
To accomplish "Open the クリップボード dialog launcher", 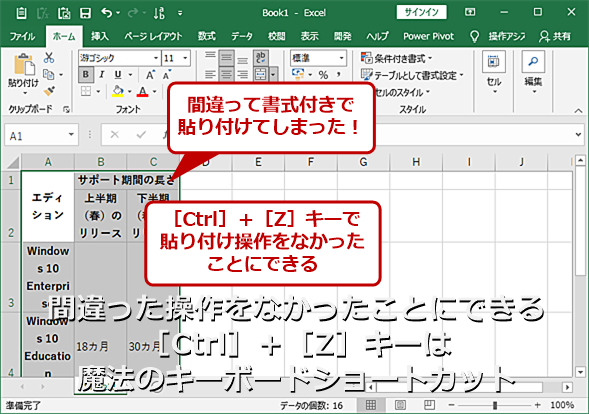I will point(66,109).
